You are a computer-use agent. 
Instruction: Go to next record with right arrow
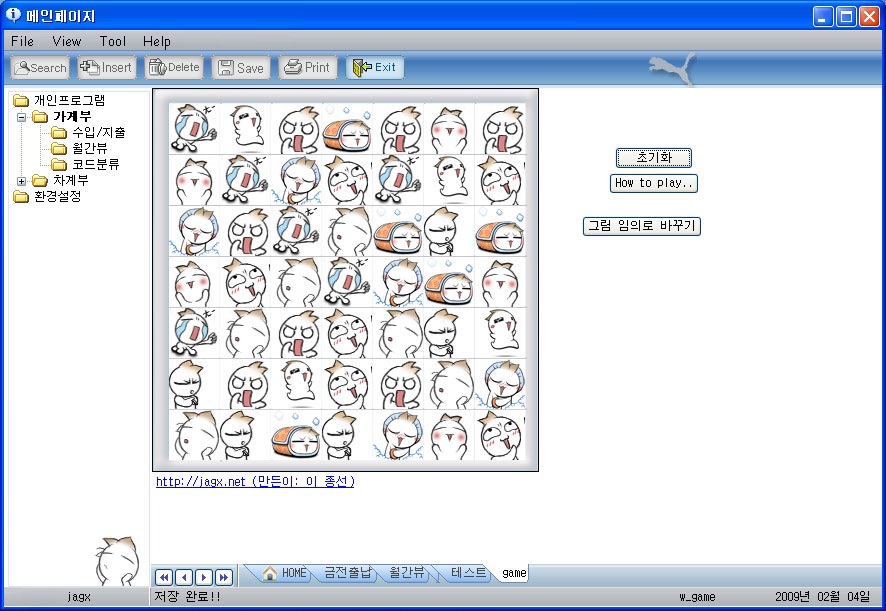tap(204, 577)
